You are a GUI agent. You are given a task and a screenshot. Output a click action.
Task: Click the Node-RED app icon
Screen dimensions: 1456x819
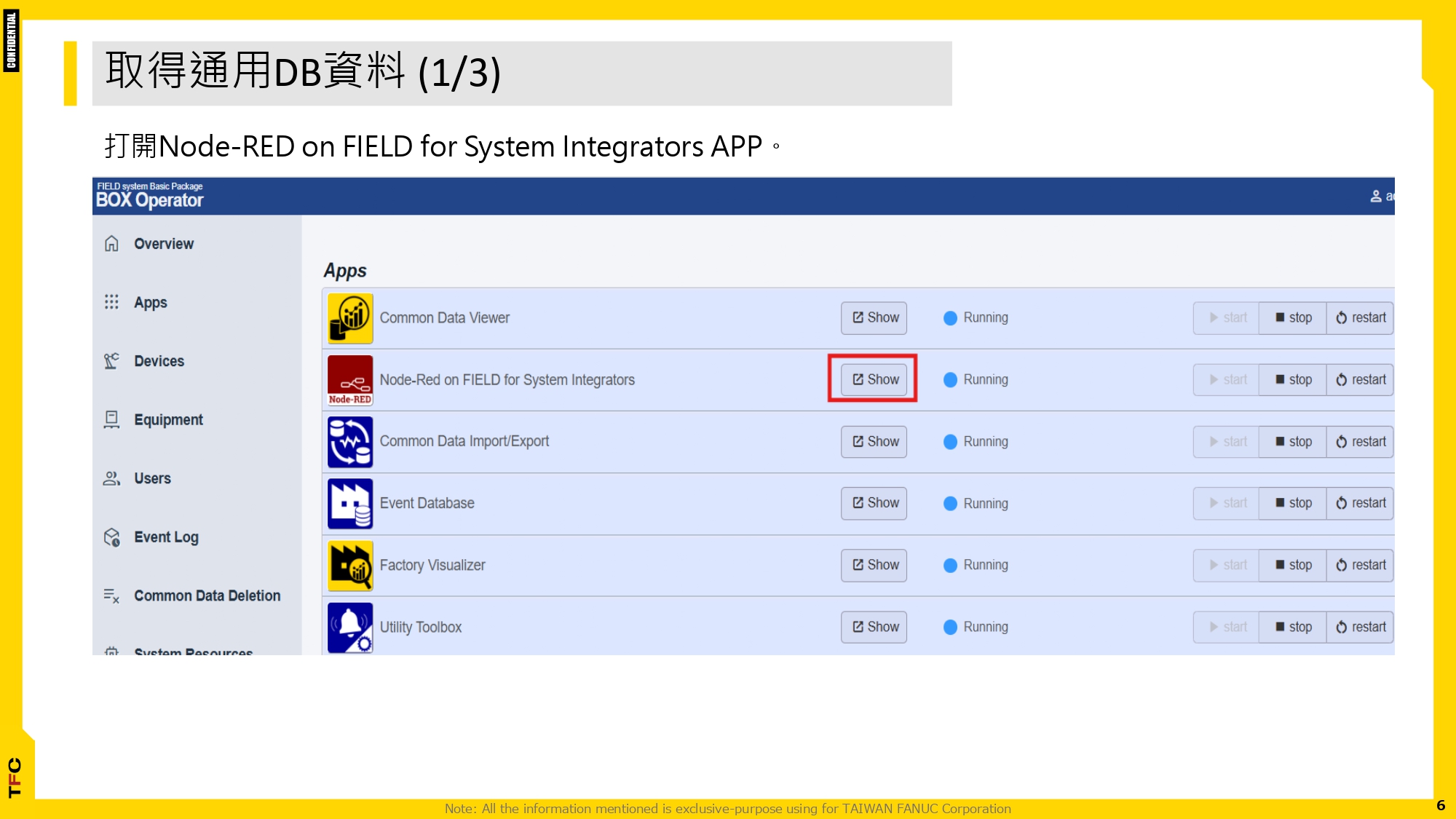point(350,380)
